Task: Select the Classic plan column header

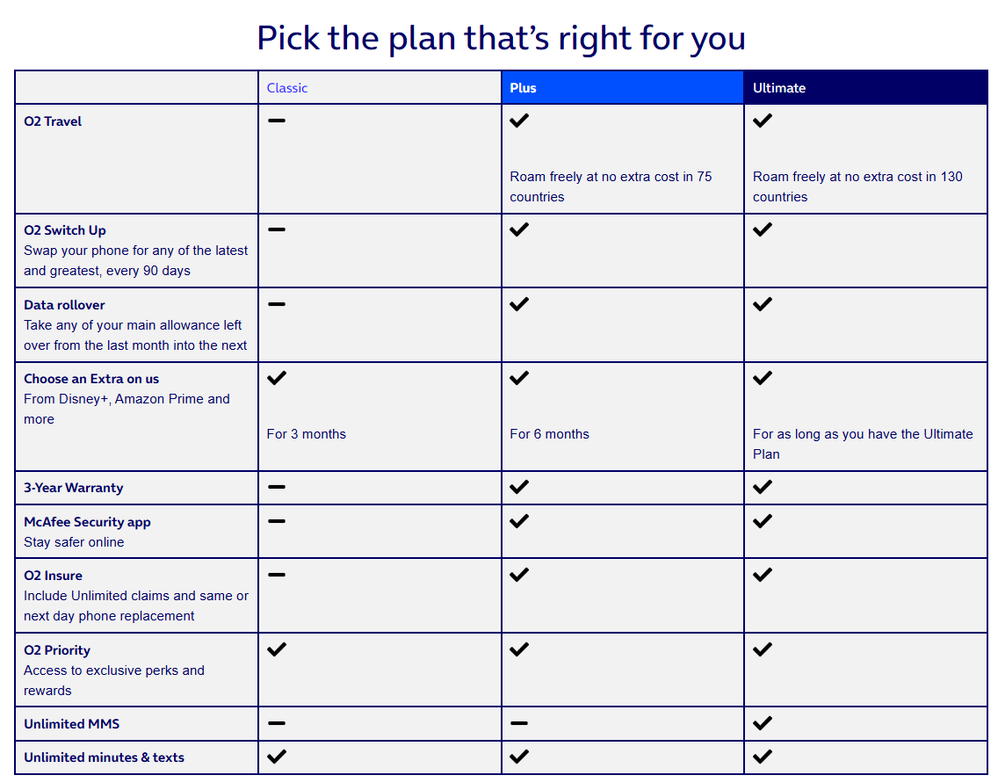Action: pyautogui.click(x=287, y=88)
